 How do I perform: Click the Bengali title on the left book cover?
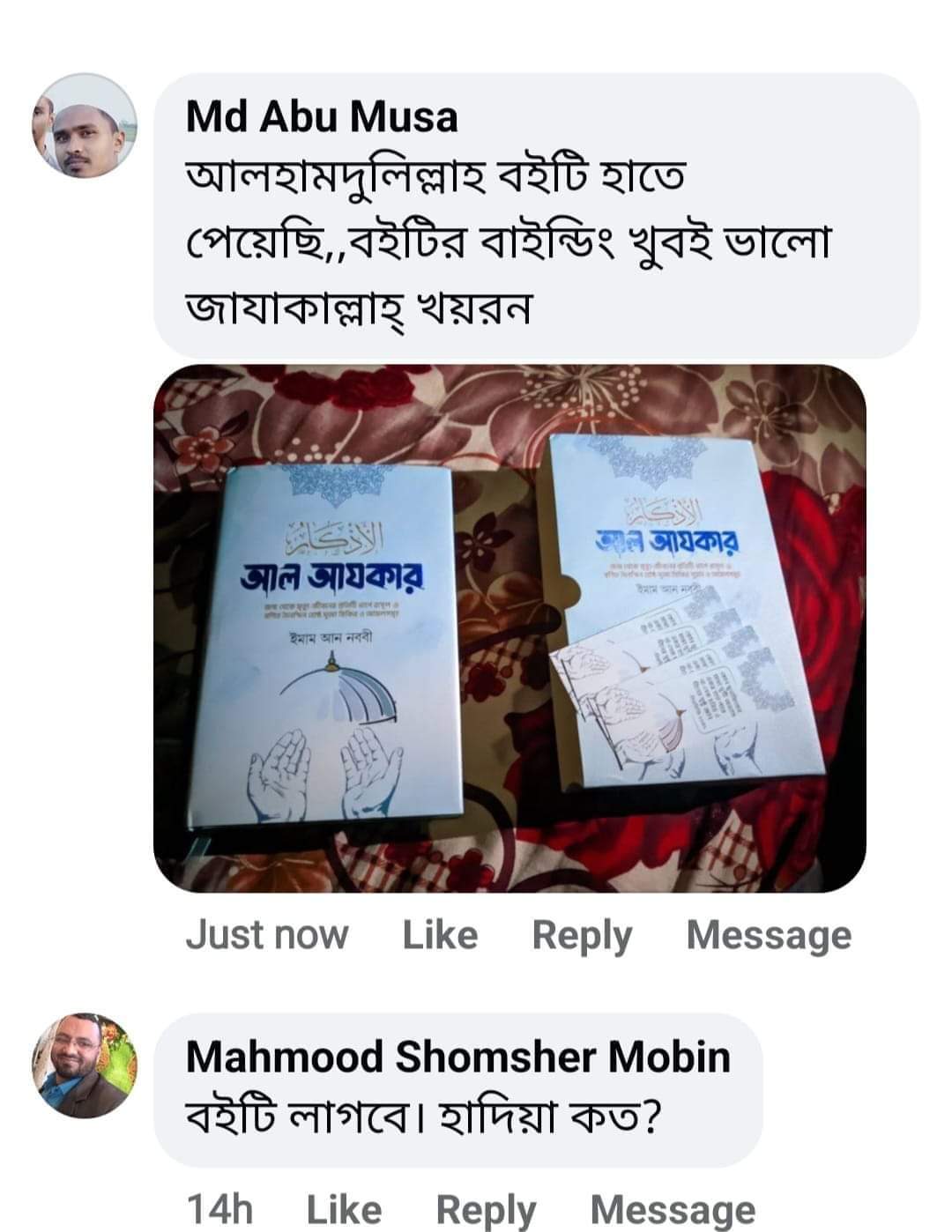point(333,577)
